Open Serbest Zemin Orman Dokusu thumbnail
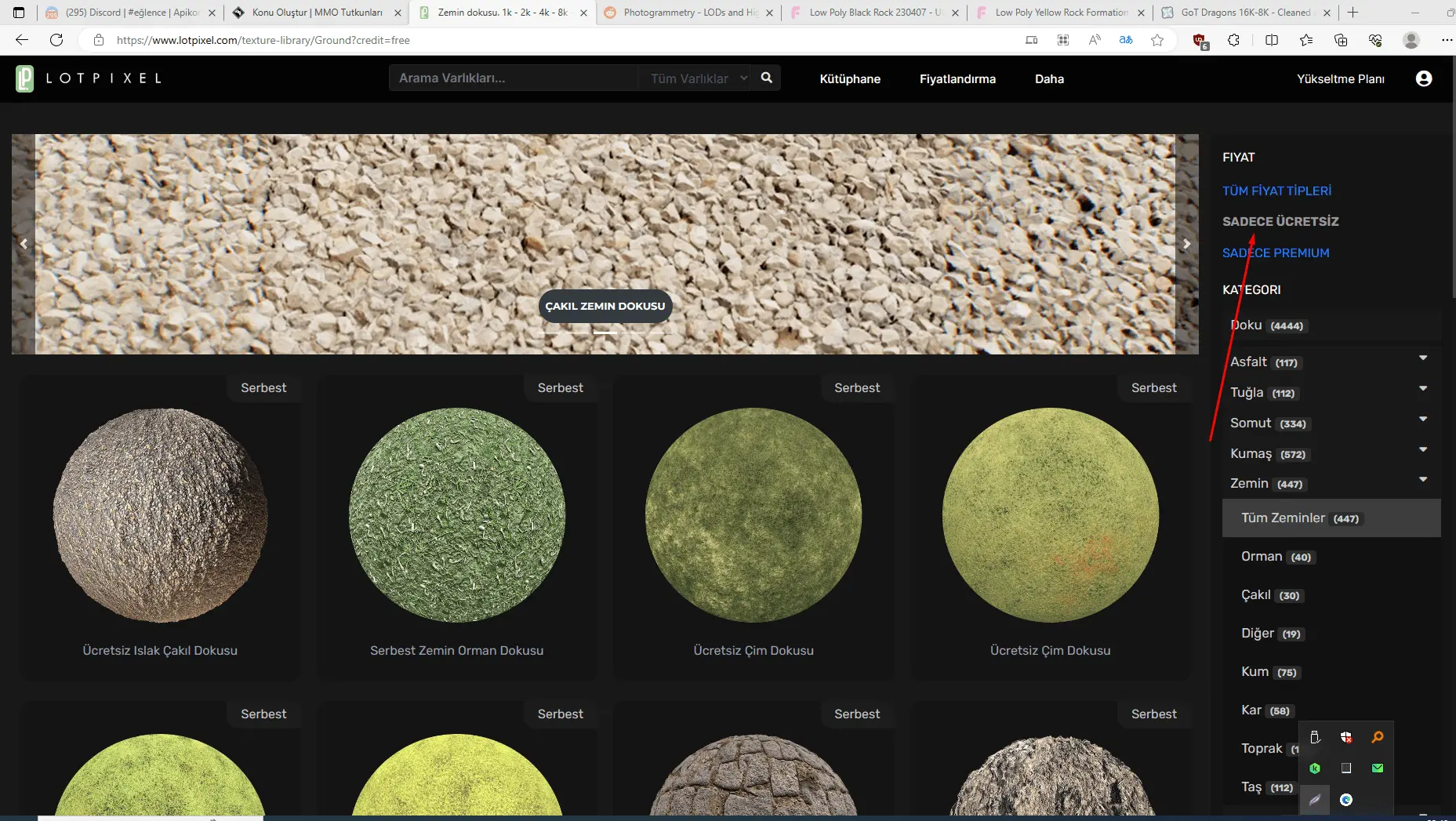This screenshot has width=1456, height=821. [x=457, y=515]
